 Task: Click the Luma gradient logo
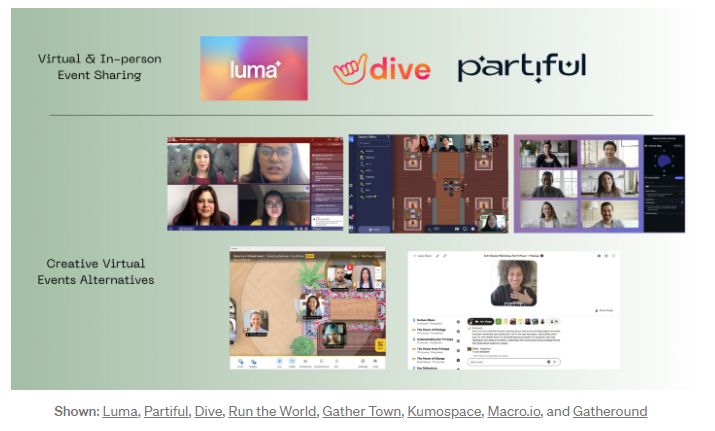point(254,68)
